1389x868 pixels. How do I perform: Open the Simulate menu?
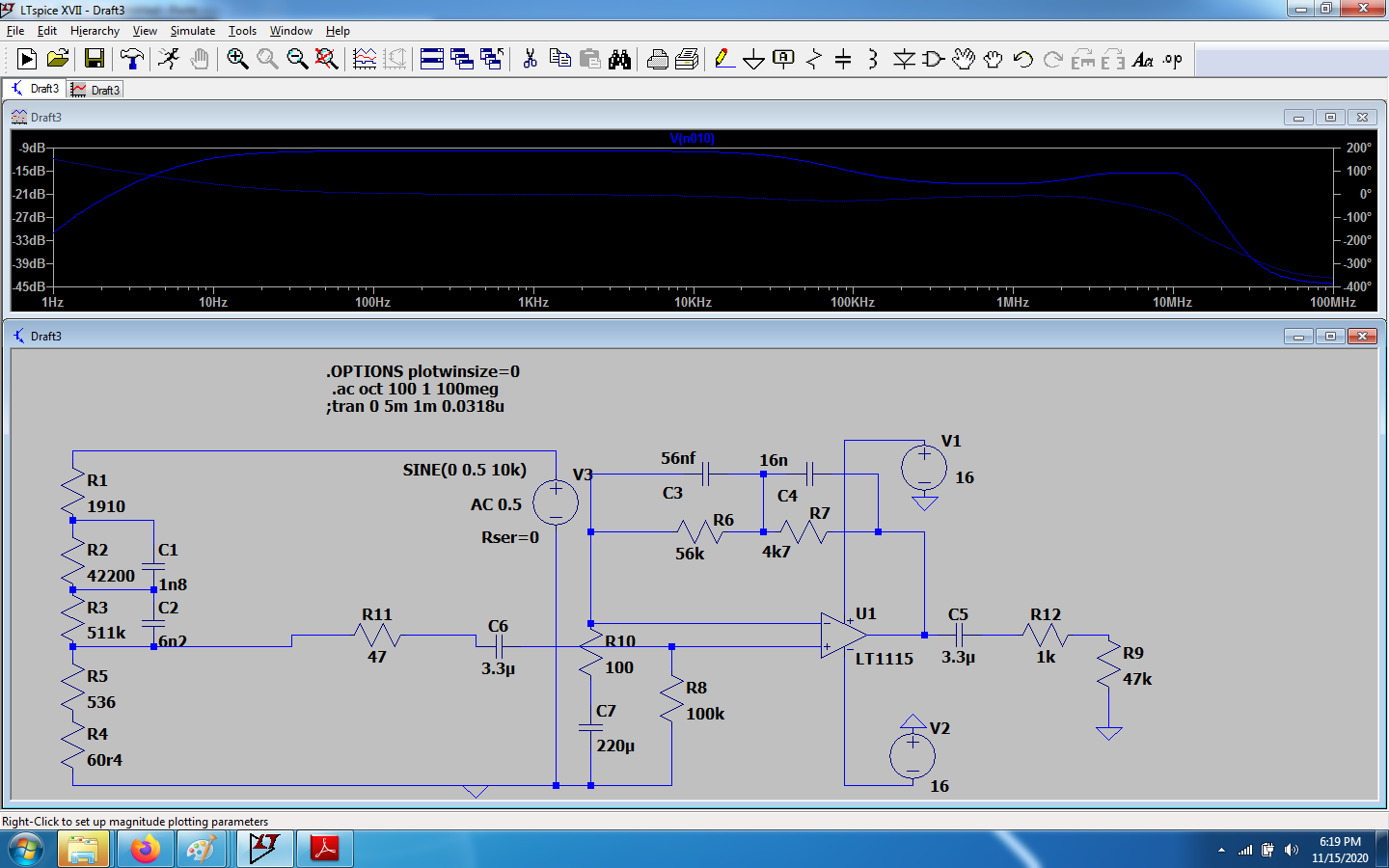tap(193, 31)
